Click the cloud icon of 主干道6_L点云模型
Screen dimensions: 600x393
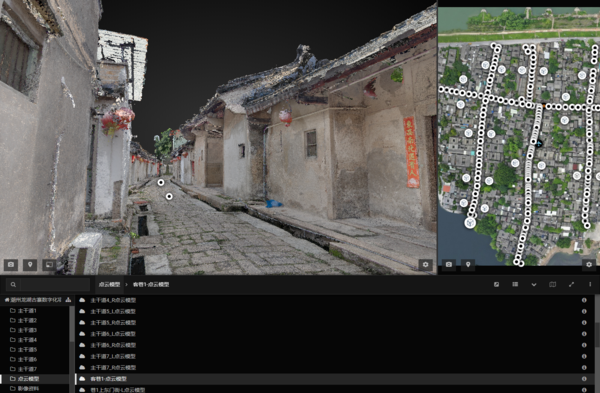pos(82,334)
